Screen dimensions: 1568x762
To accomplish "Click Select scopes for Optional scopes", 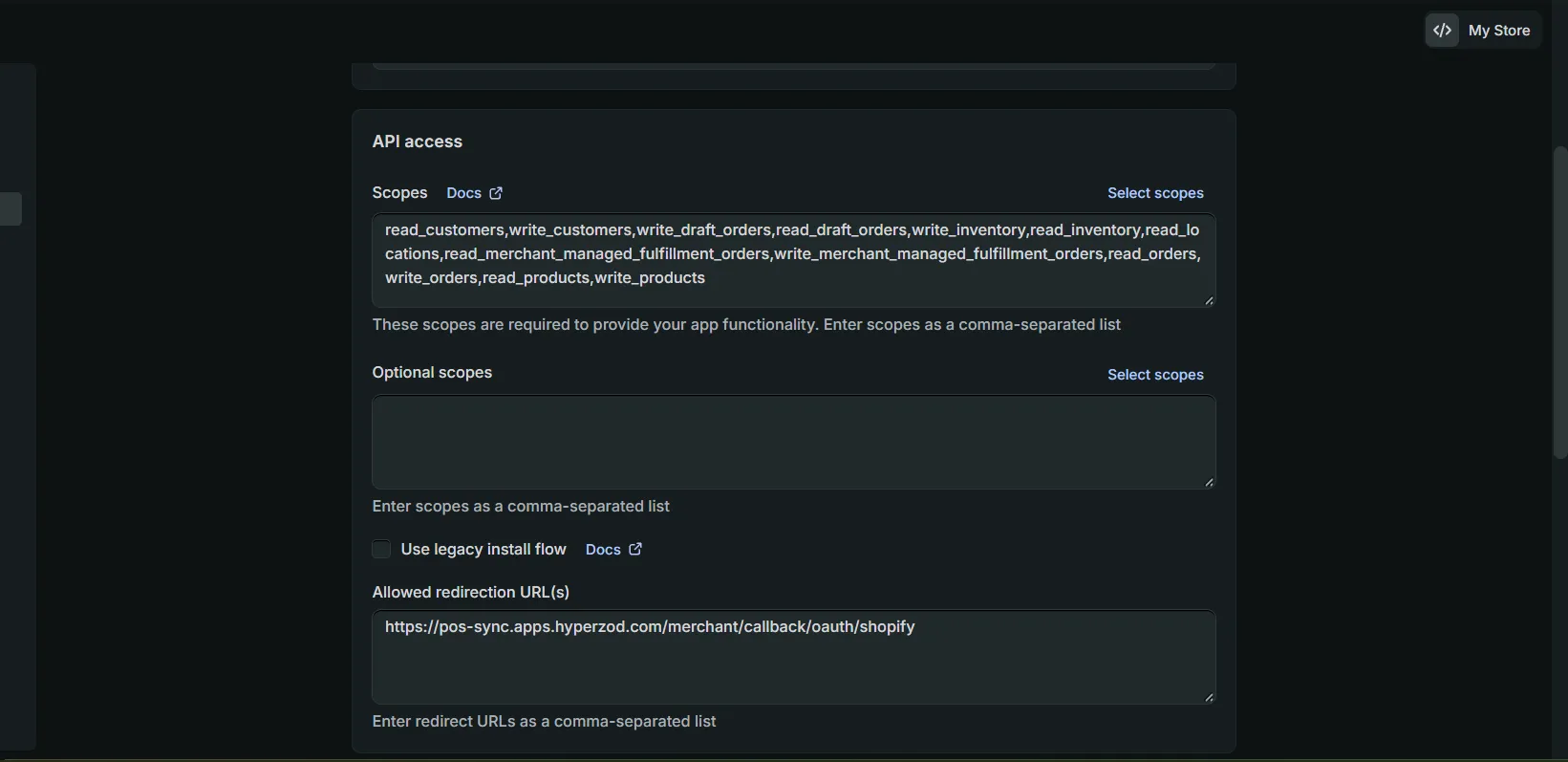I will point(1155,375).
